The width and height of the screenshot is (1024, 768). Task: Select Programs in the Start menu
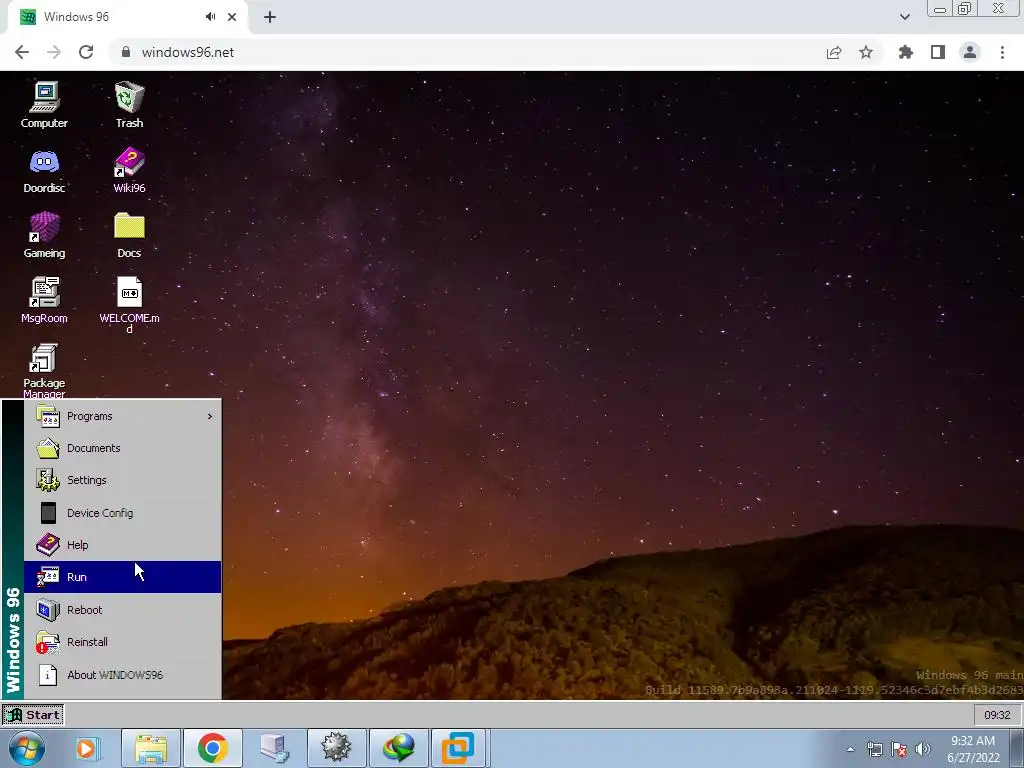click(x=123, y=416)
